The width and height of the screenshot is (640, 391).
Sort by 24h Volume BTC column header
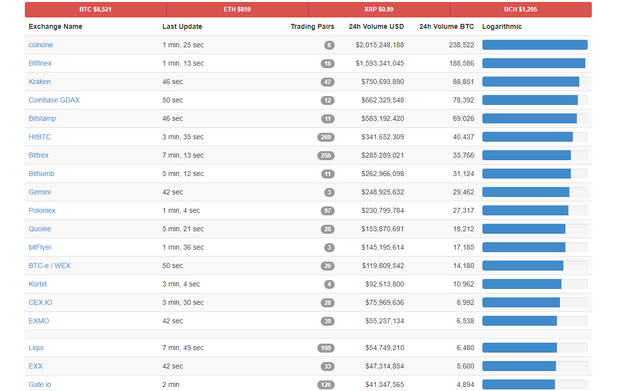(x=447, y=27)
